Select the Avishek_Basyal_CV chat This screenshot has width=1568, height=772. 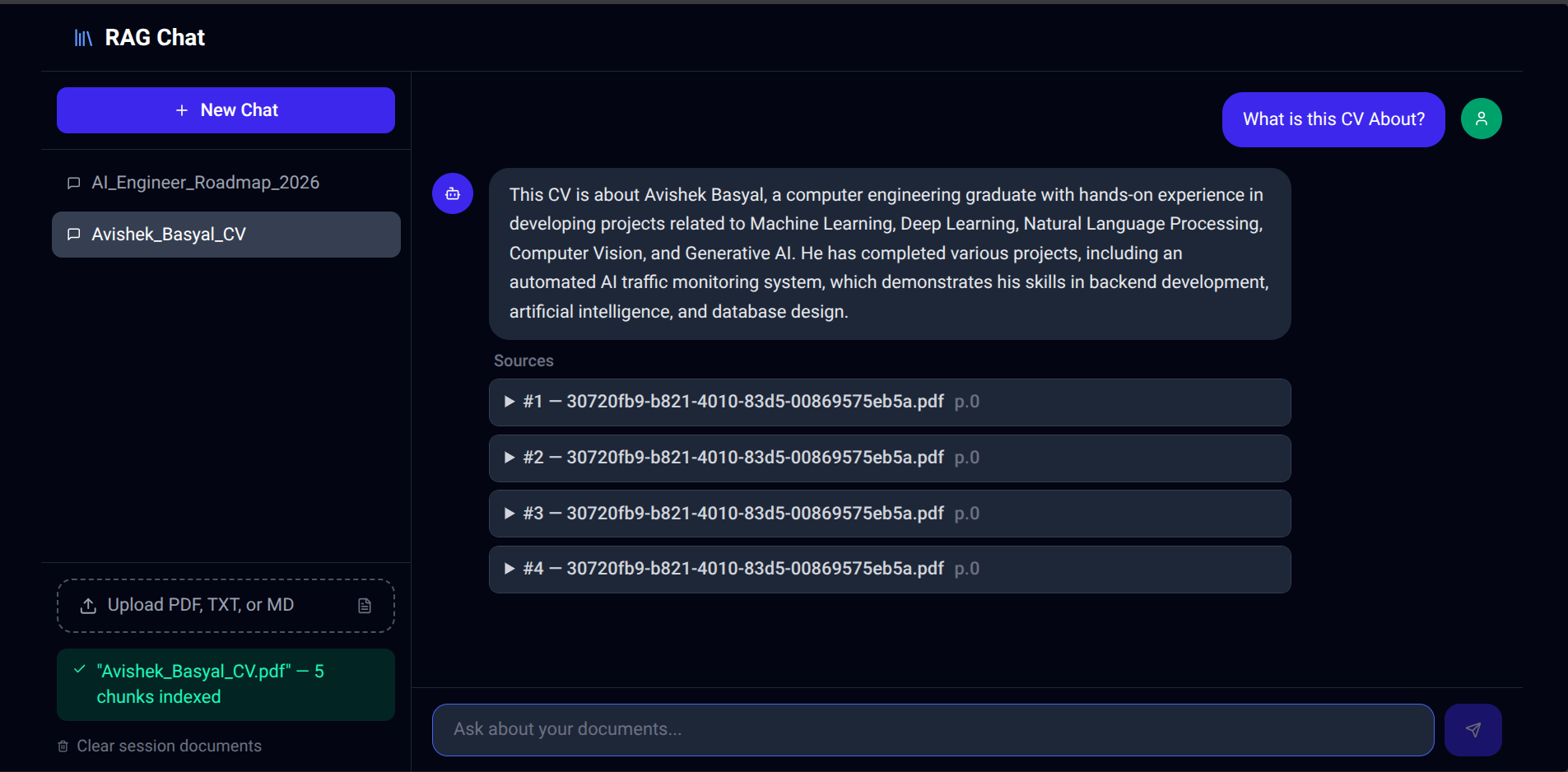pyautogui.click(x=226, y=235)
